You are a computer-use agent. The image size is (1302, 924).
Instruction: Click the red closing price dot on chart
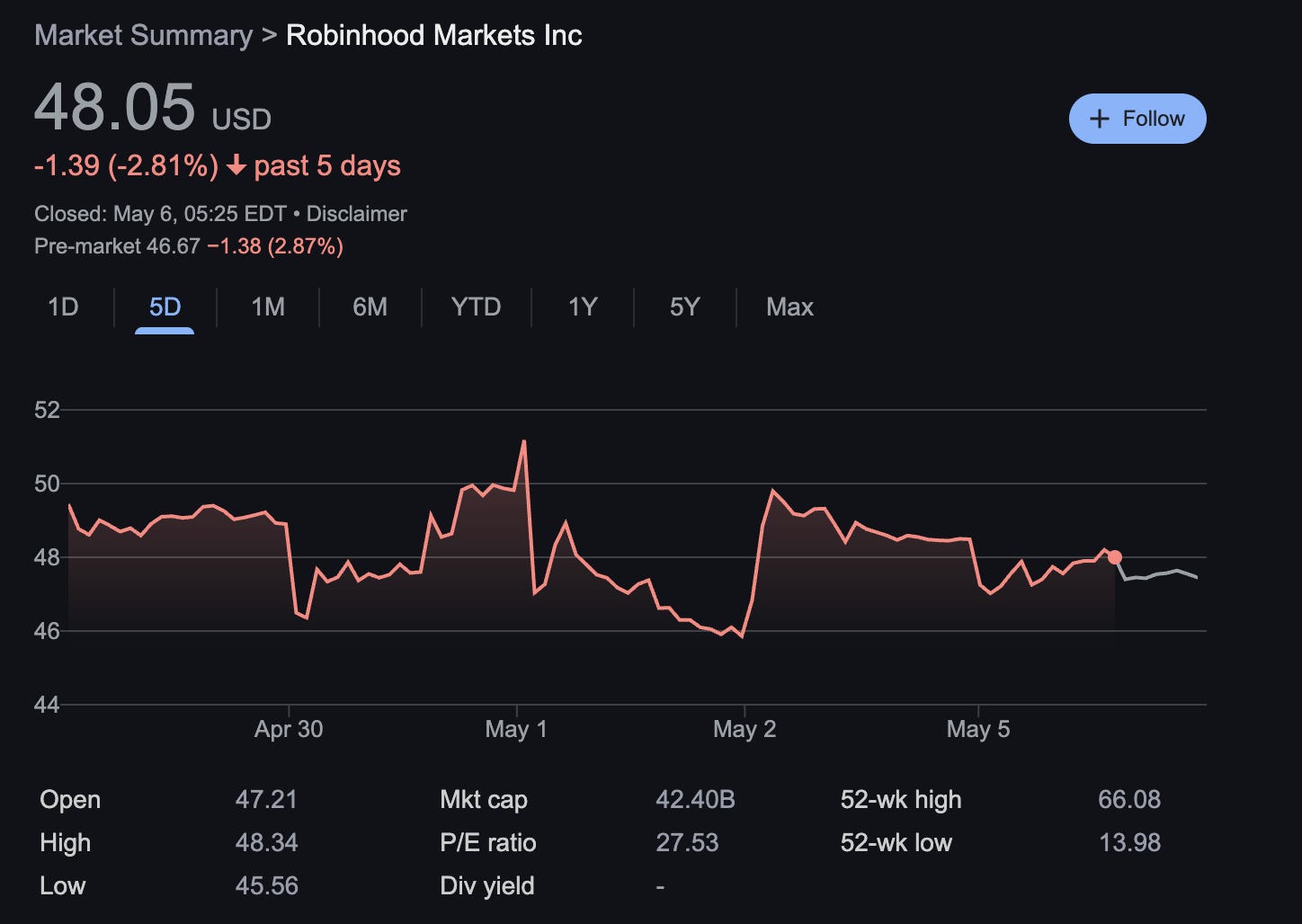1115,557
